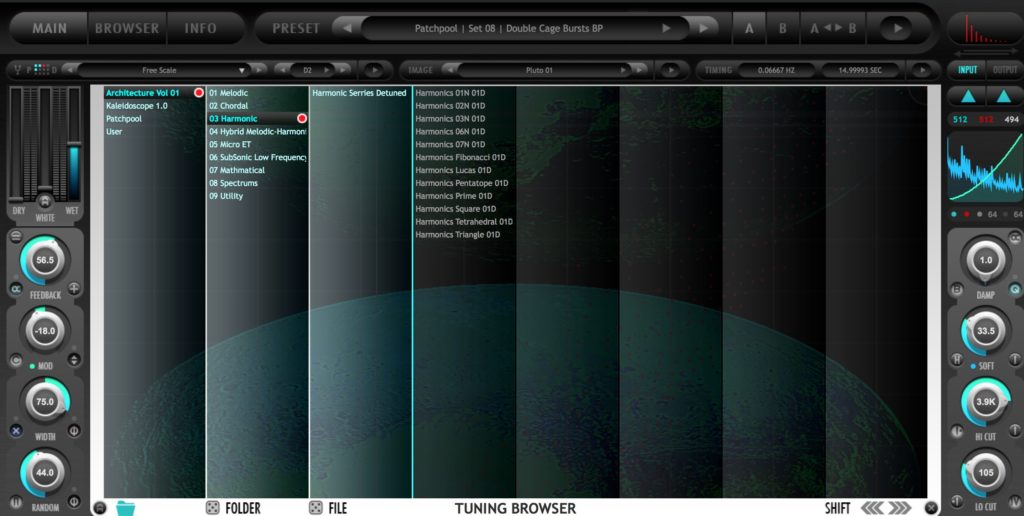Viewport: 1024px width, 516px height.
Task: Click the left cyan triangle button
Action: coord(968,97)
